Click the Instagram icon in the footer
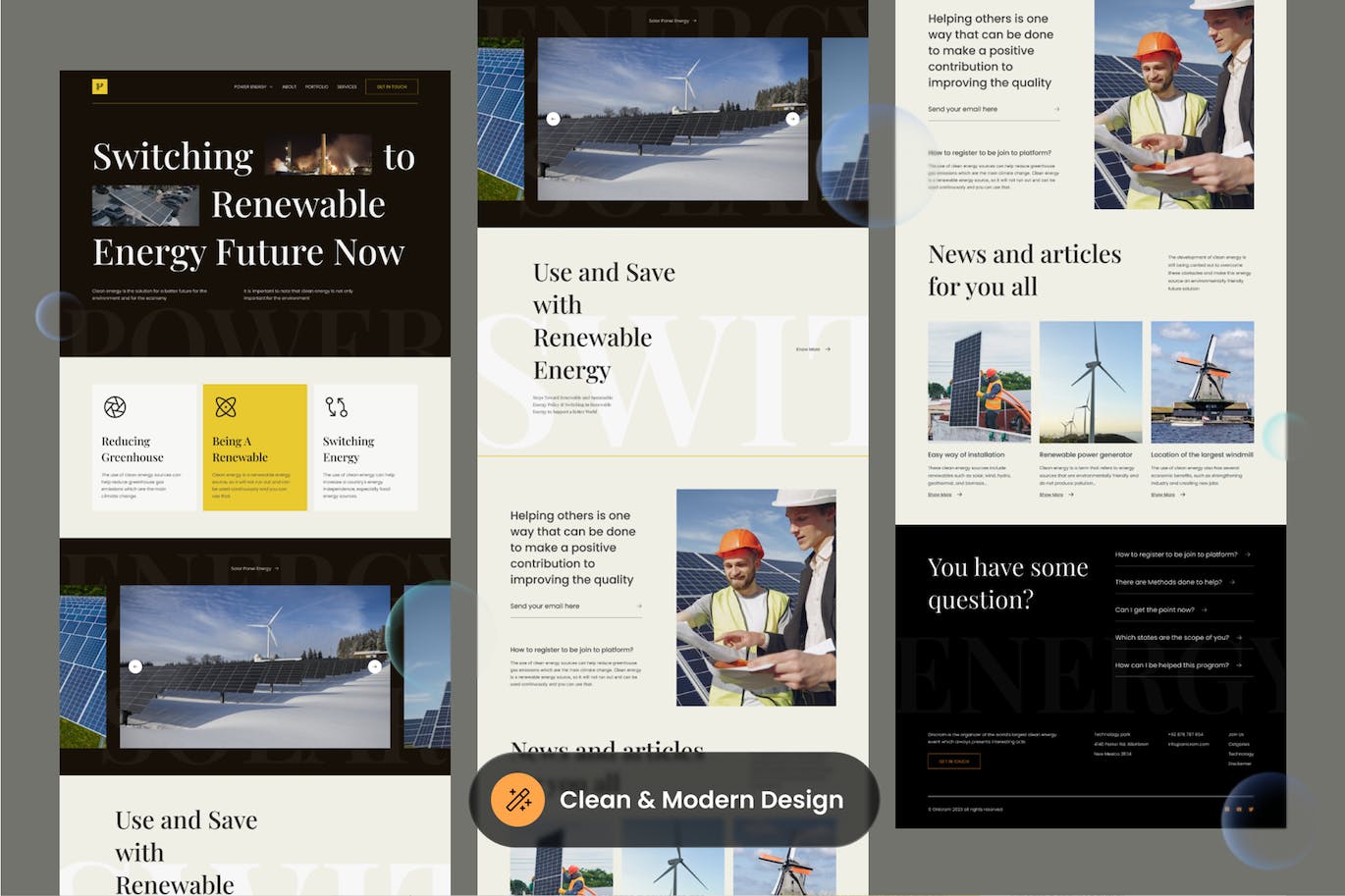The height and width of the screenshot is (896, 1345). coord(1239,810)
